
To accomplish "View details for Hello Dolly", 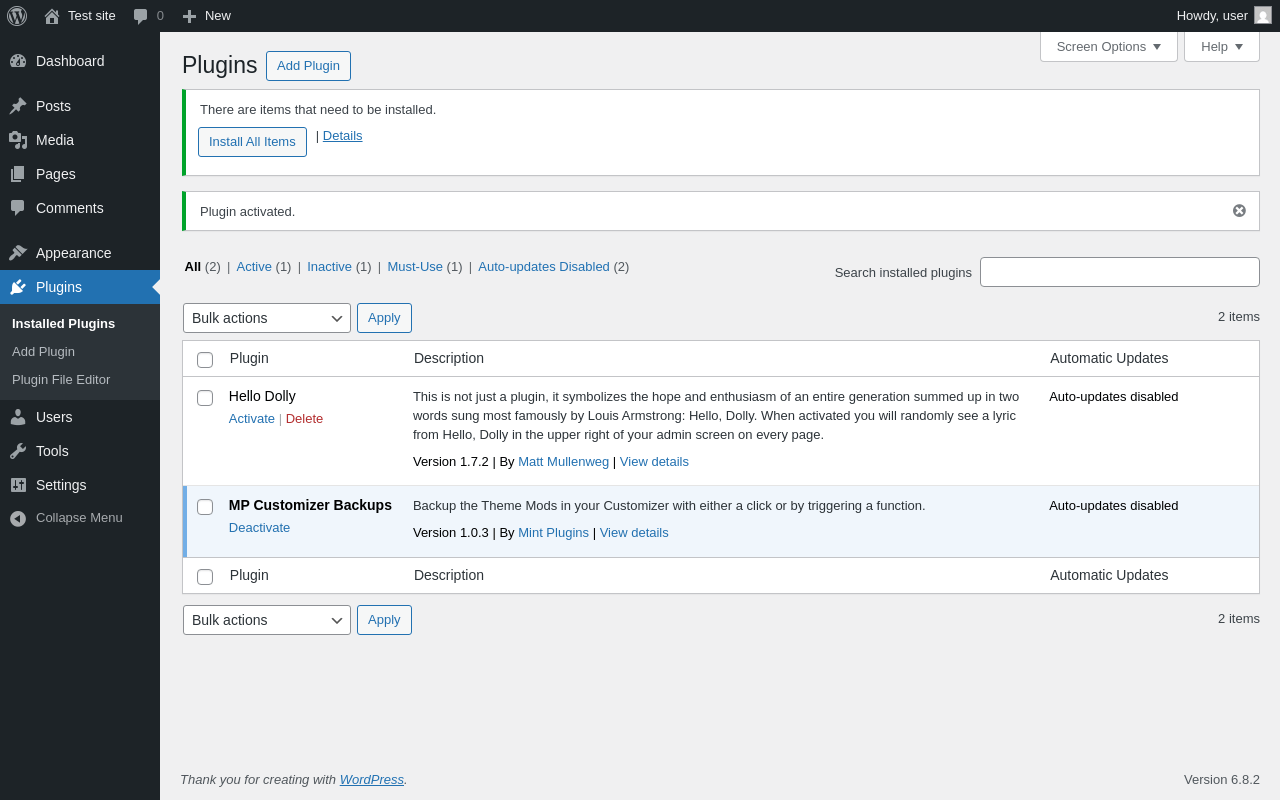I will (654, 462).
